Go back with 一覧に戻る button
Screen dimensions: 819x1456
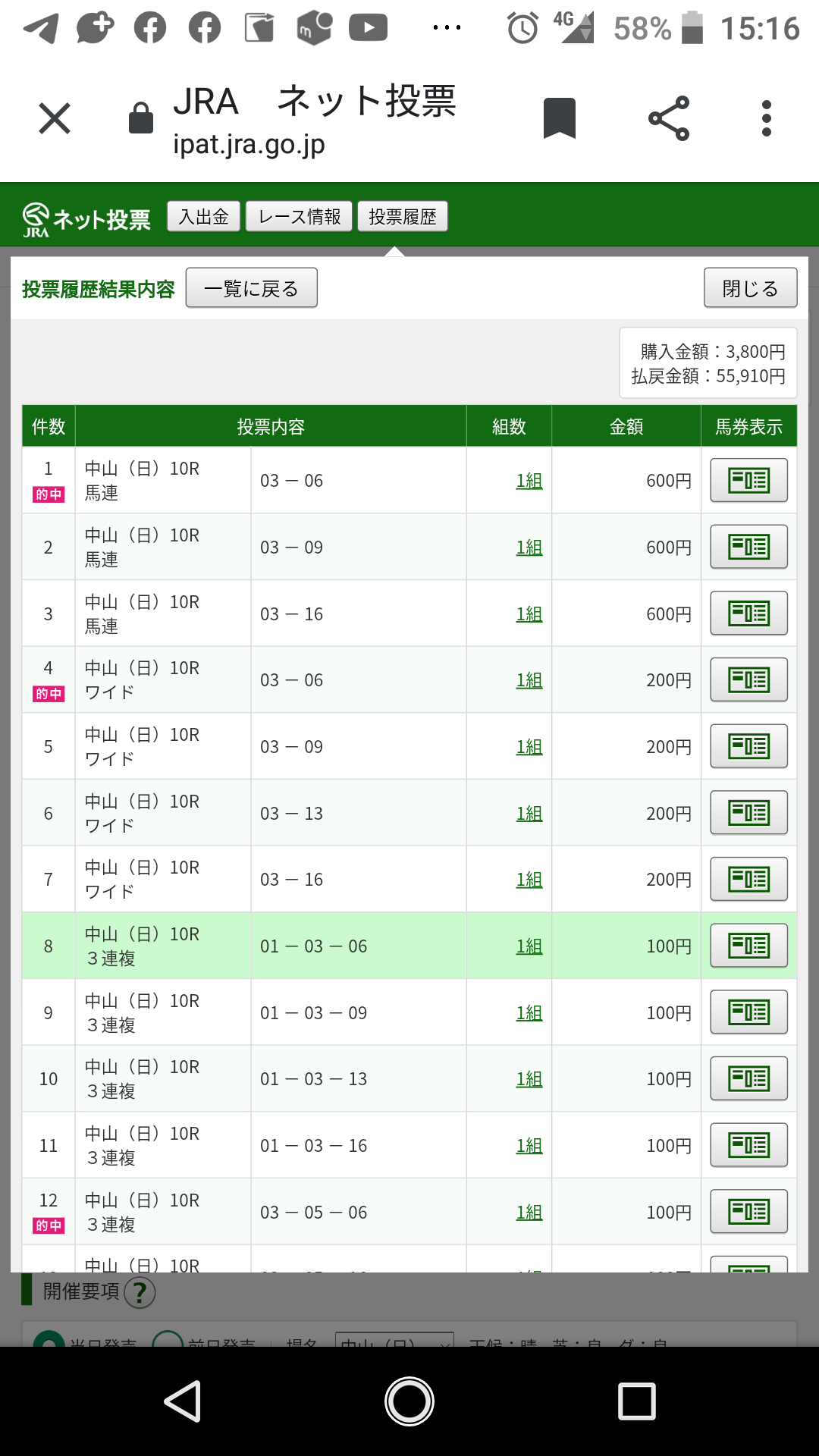tap(251, 288)
